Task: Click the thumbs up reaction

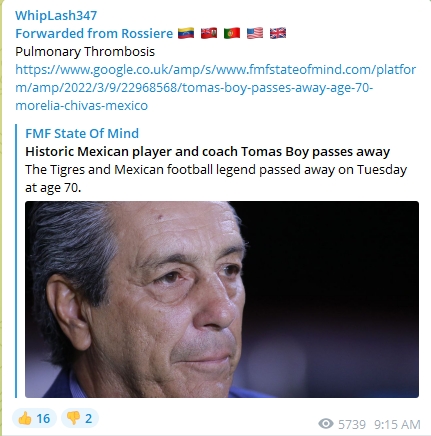Action: 34,418
